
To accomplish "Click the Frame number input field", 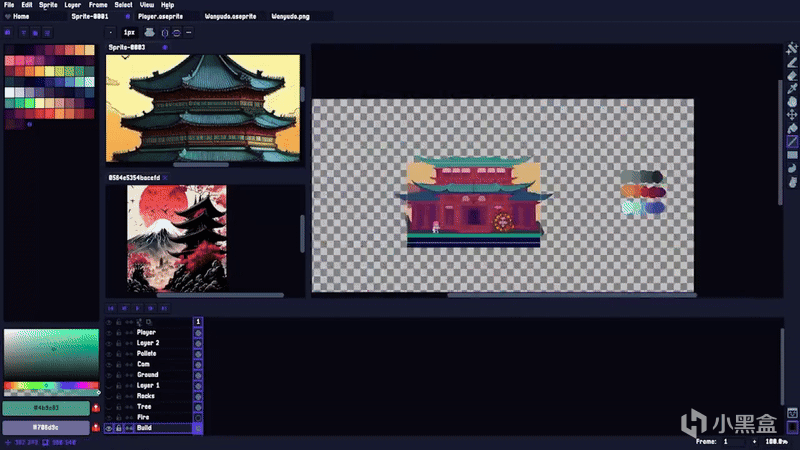I will 735,442.
